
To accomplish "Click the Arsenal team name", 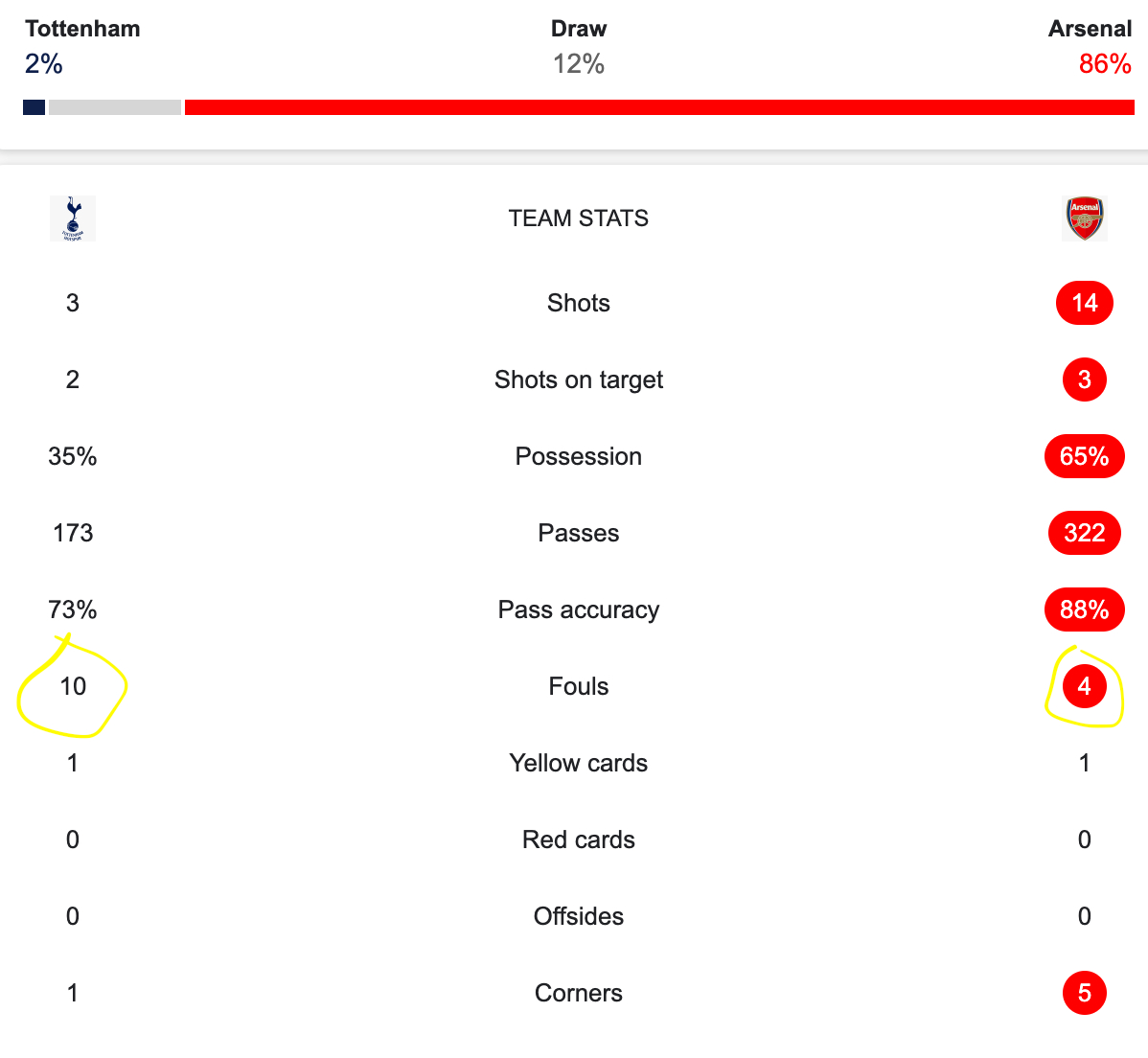I will pyautogui.click(x=1090, y=29).
